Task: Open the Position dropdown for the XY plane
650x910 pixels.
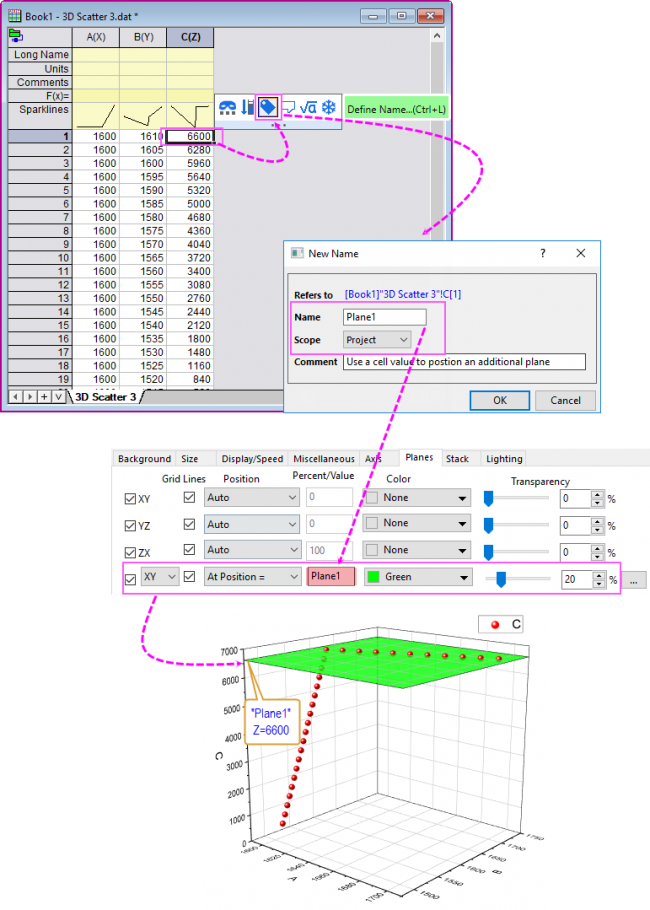Action: tap(251, 497)
